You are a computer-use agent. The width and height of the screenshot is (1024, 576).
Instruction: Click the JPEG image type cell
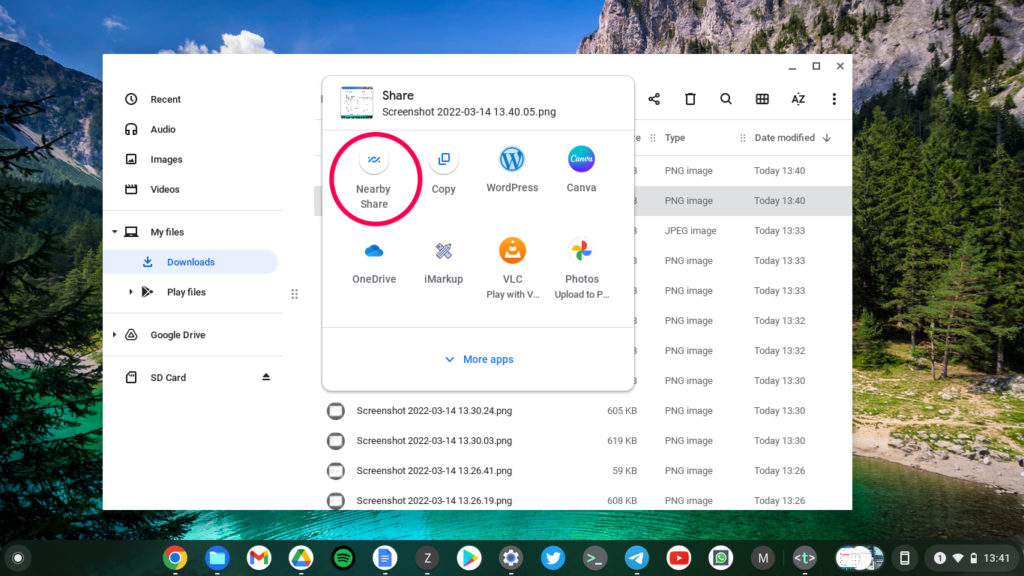click(x=690, y=231)
